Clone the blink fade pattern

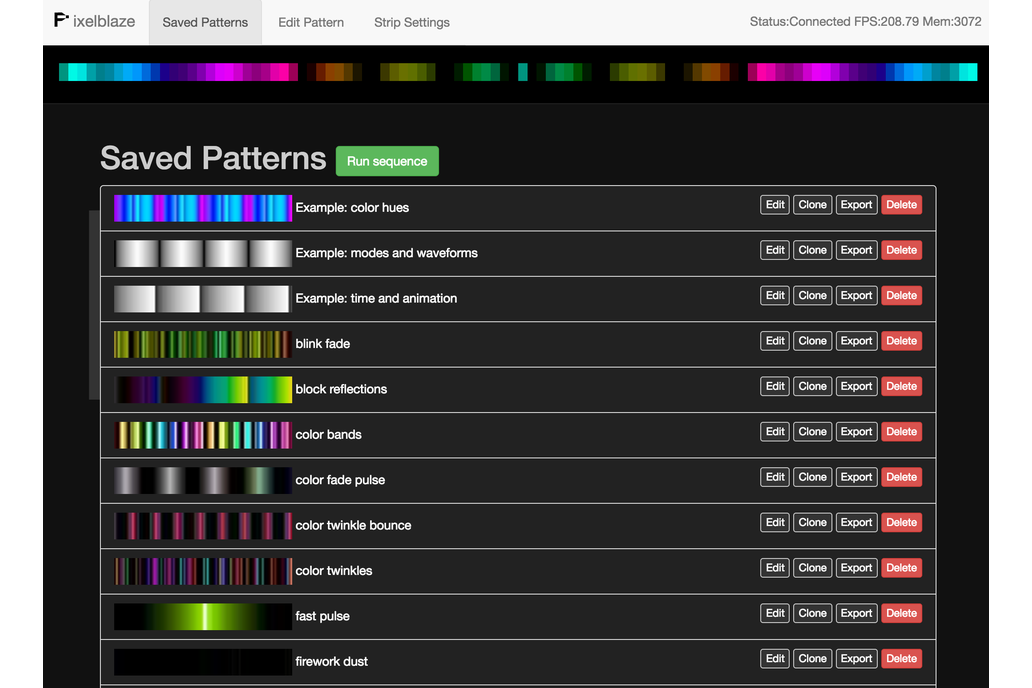(x=812, y=341)
